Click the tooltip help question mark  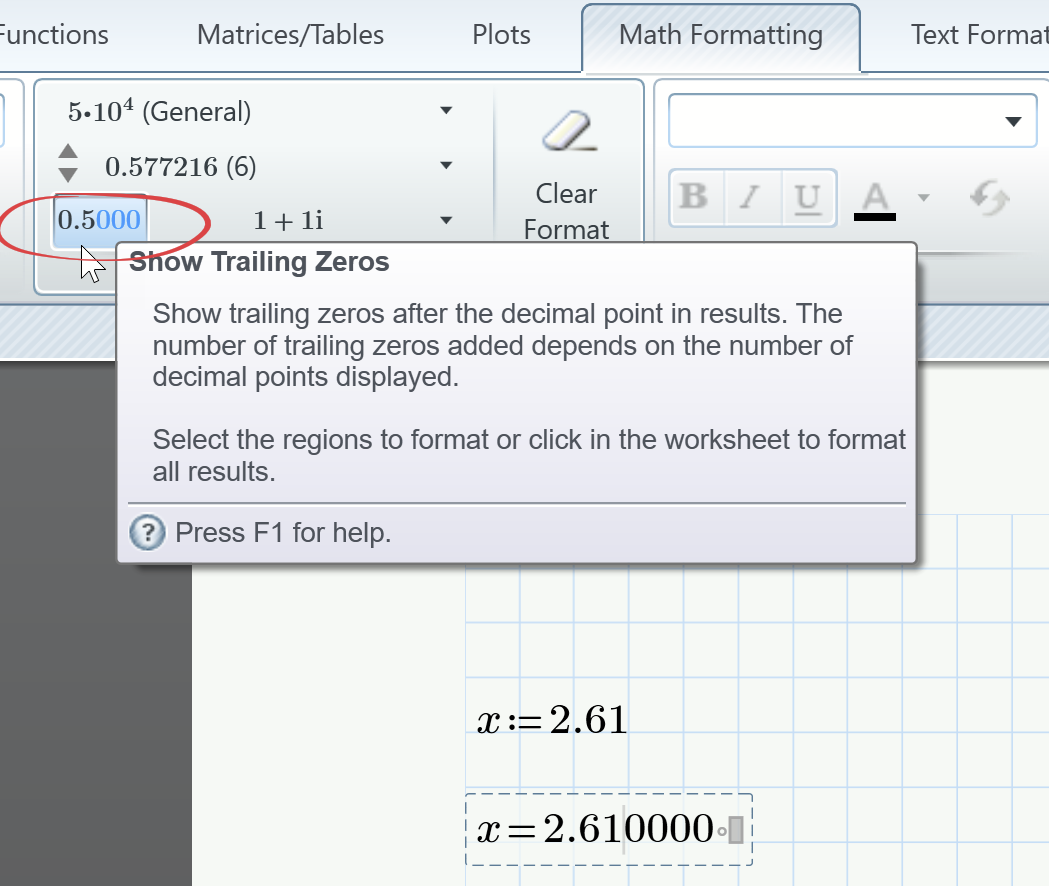(147, 532)
